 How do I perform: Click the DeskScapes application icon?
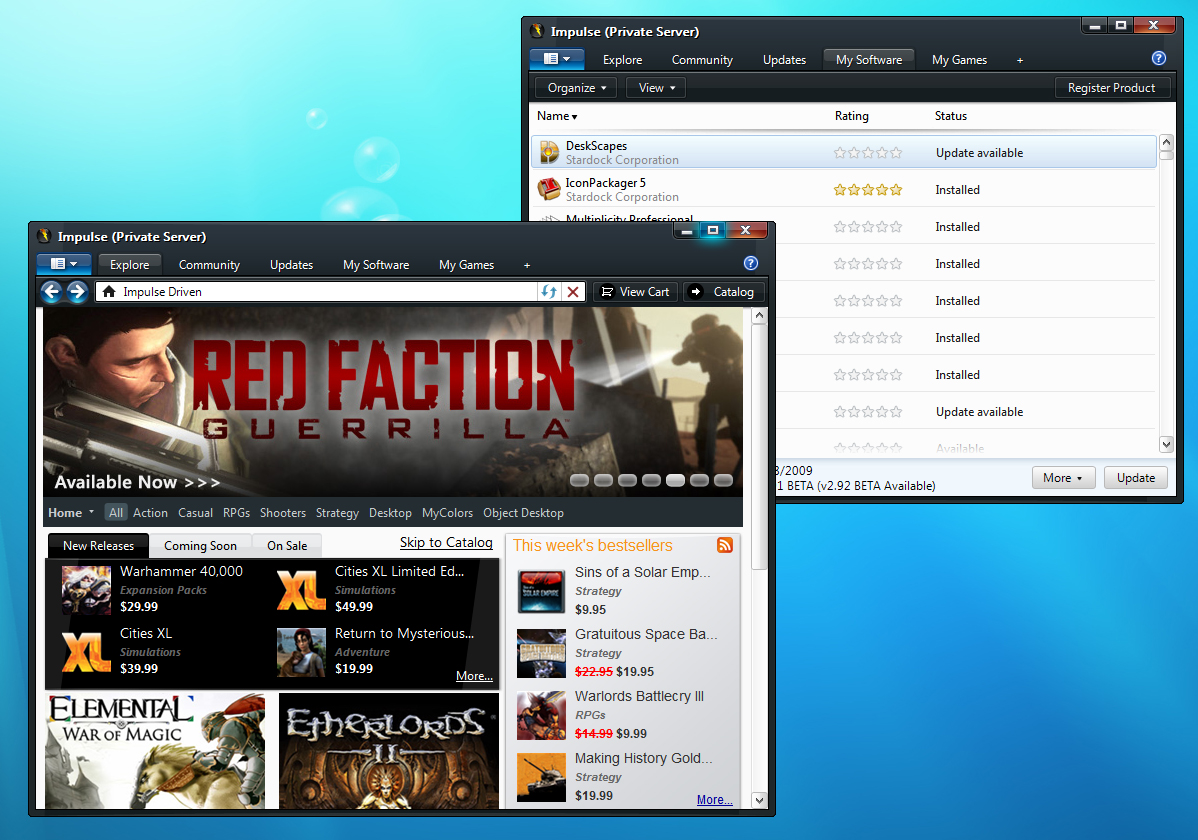click(x=550, y=152)
